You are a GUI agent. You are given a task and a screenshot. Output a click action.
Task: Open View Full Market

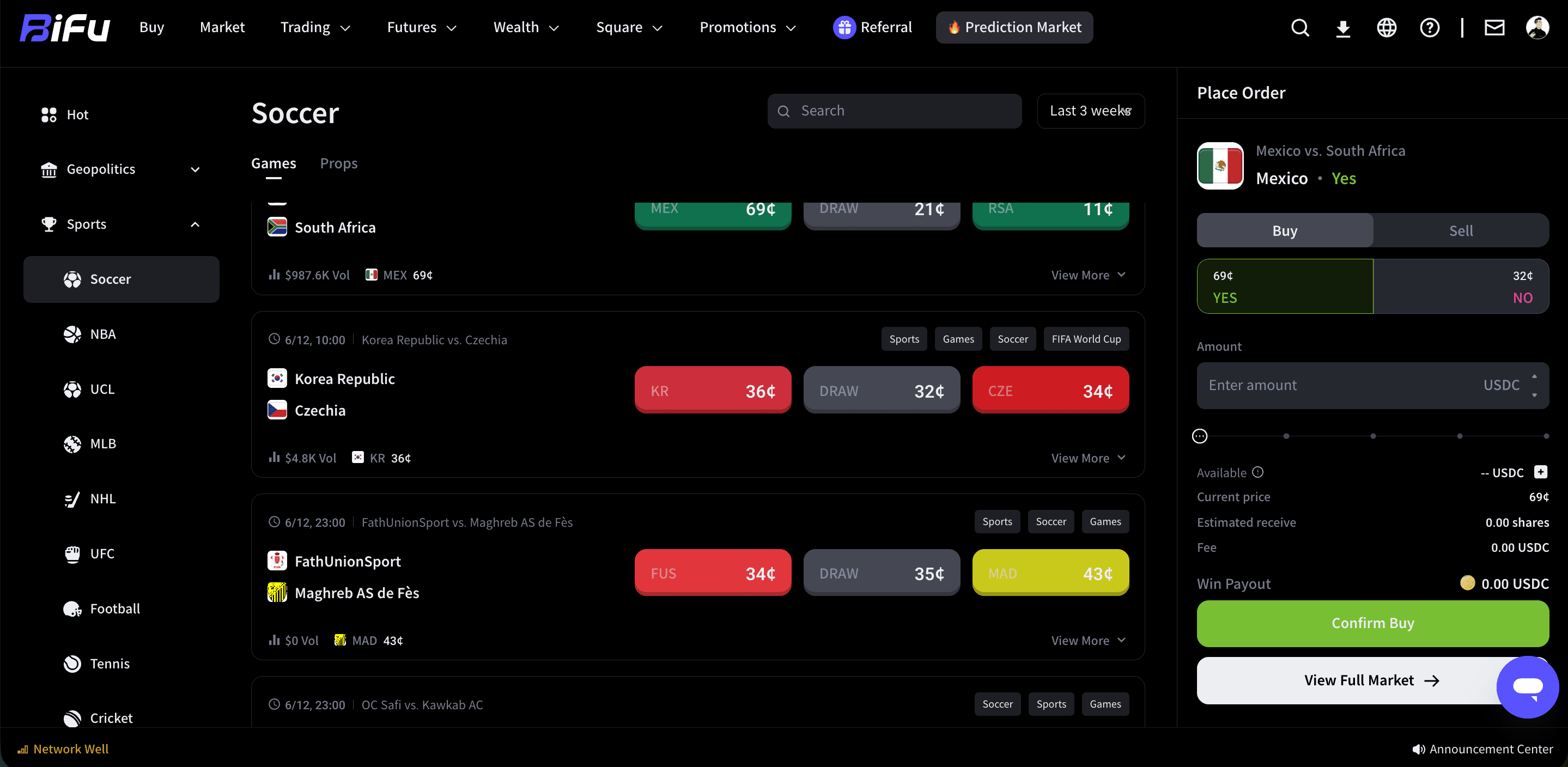(x=1372, y=680)
